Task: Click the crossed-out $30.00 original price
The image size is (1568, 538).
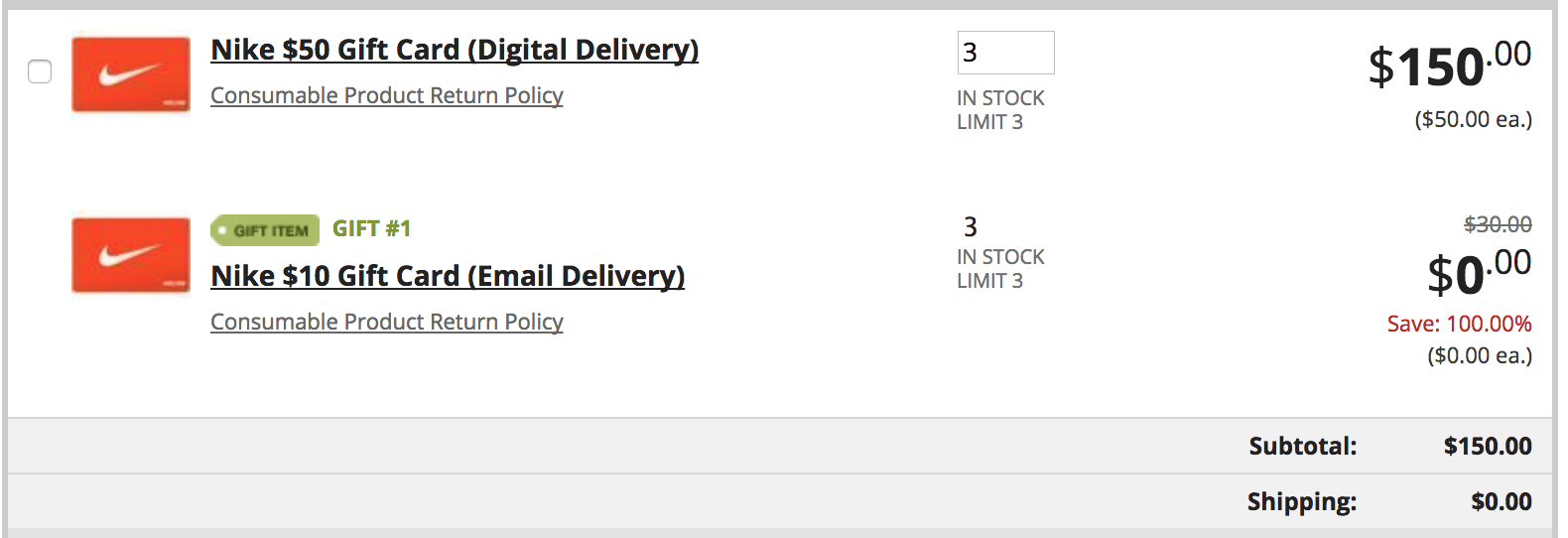Action: pos(1498,224)
